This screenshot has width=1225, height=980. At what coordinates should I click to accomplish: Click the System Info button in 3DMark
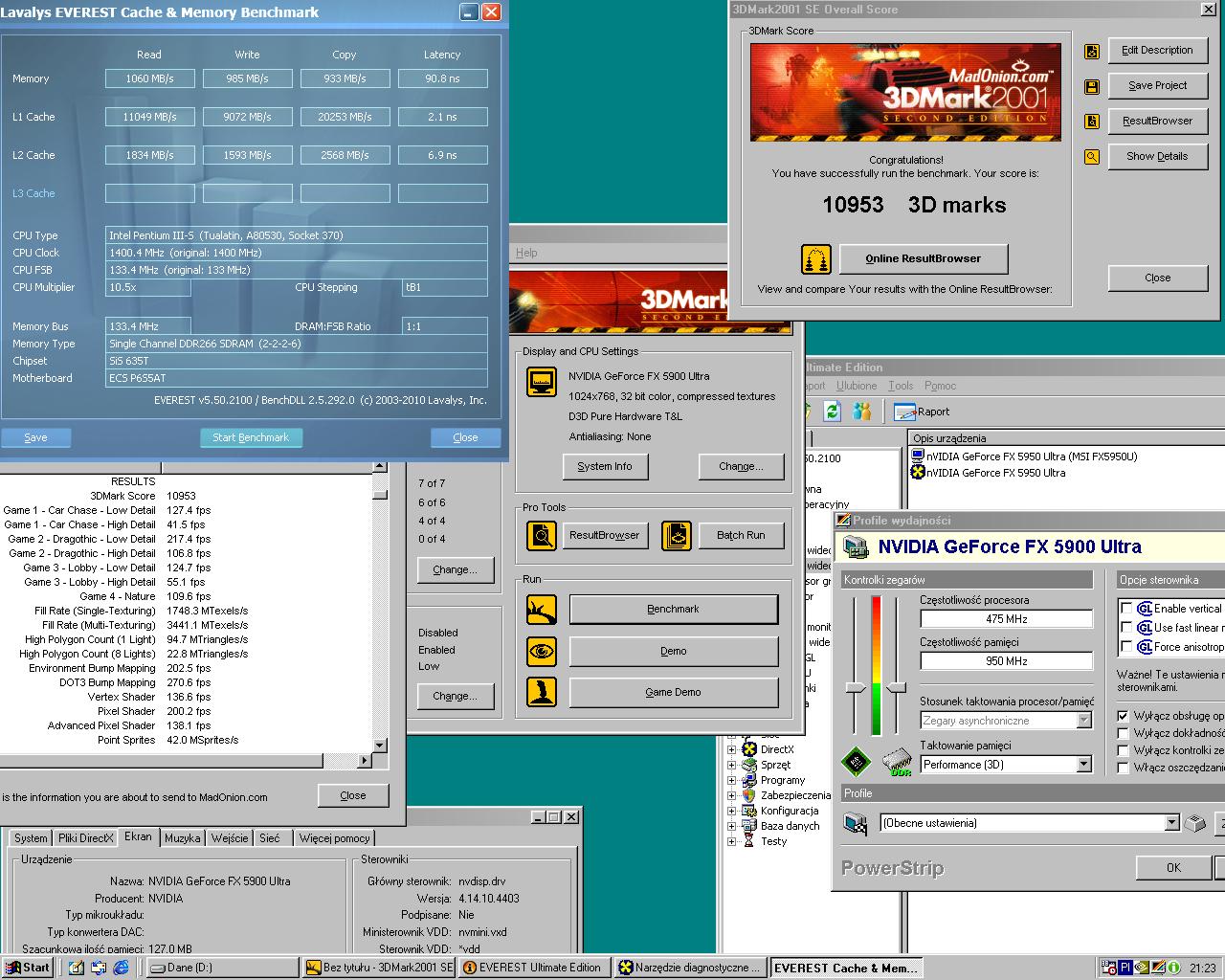pos(605,466)
